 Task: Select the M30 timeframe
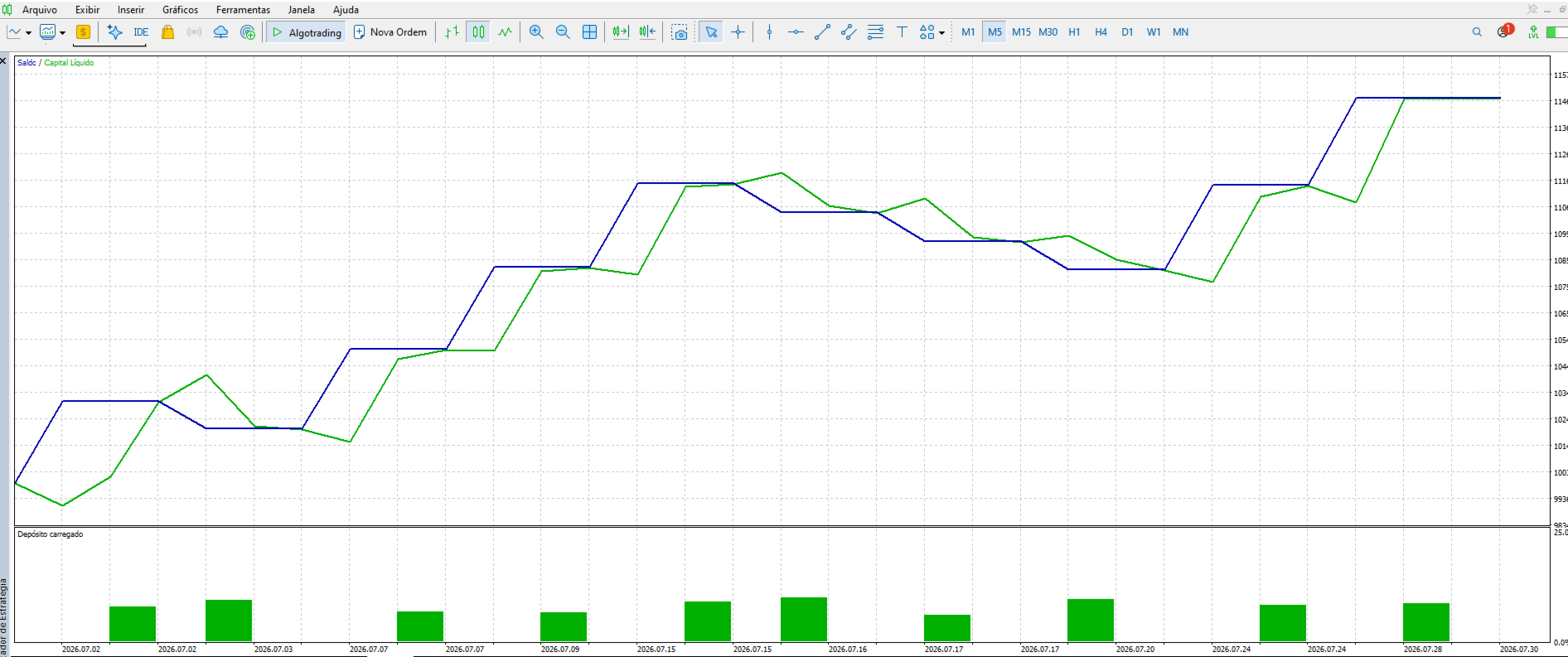[x=1048, y=32]
